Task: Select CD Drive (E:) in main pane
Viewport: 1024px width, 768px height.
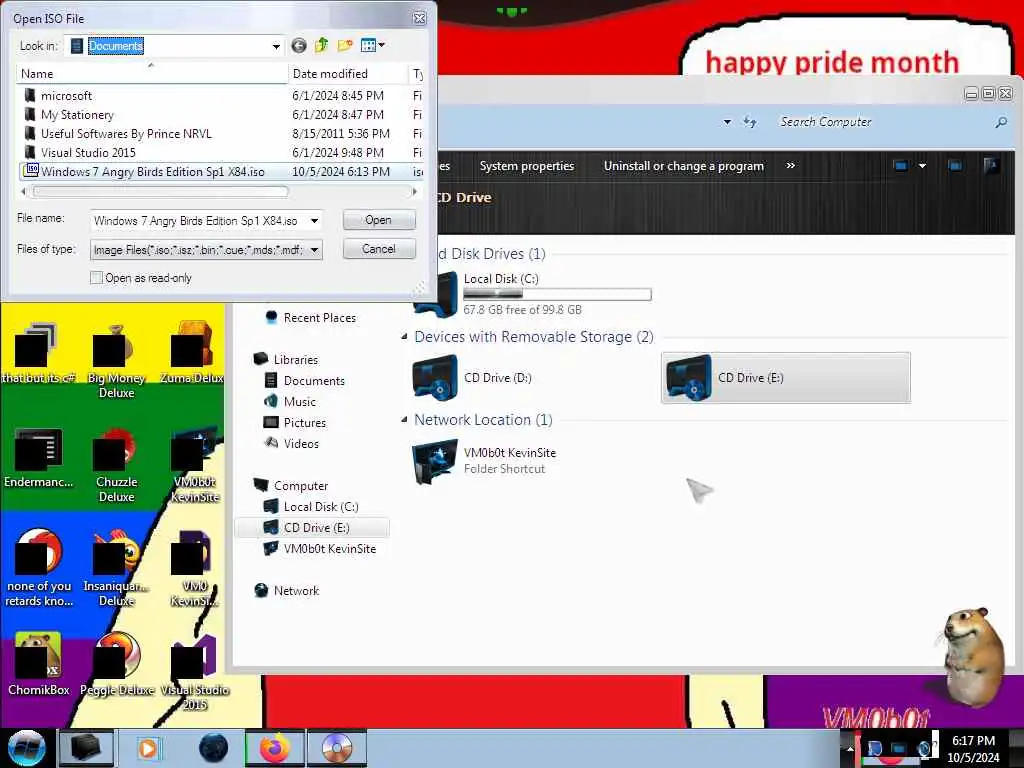Action: point(786,378)
